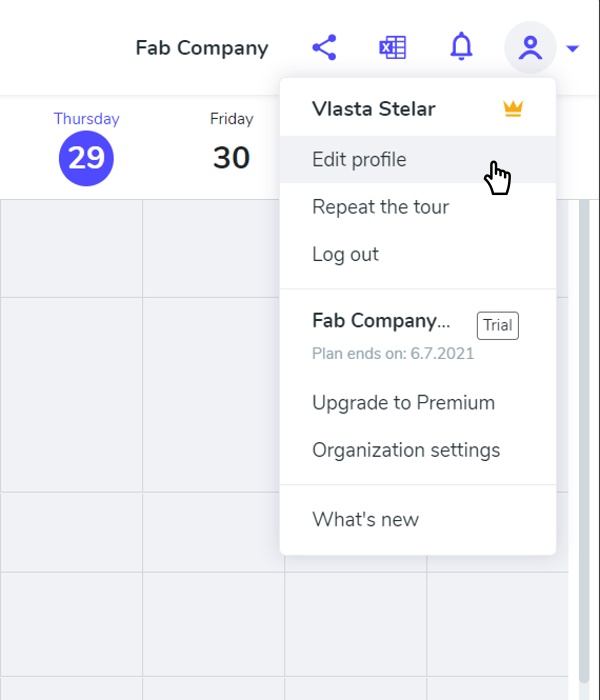Click the Trial badge
Screen dimensions: 600x700
pyautogui.click(x=497, y=325)
